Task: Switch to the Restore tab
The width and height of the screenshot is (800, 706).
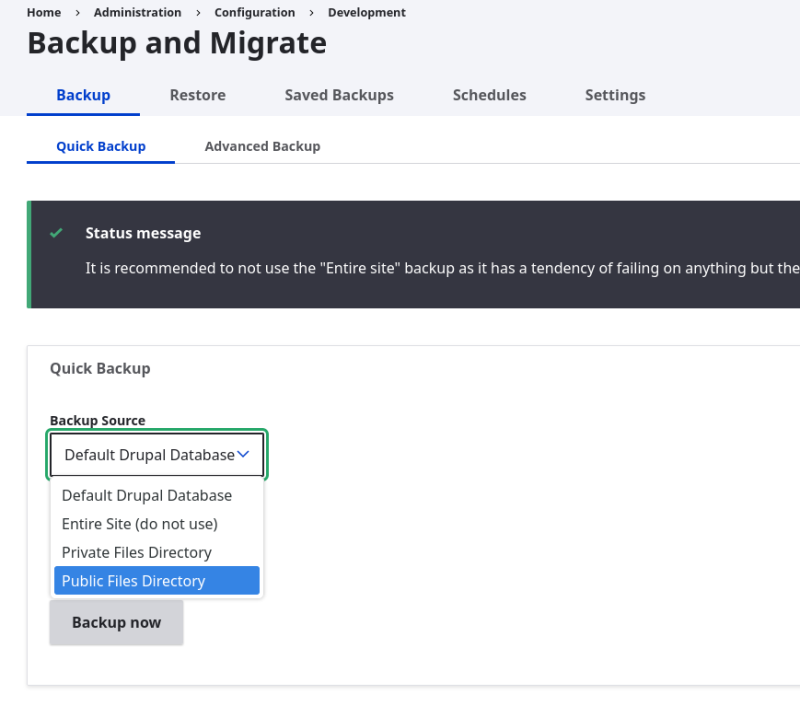Action: [197, 95]
